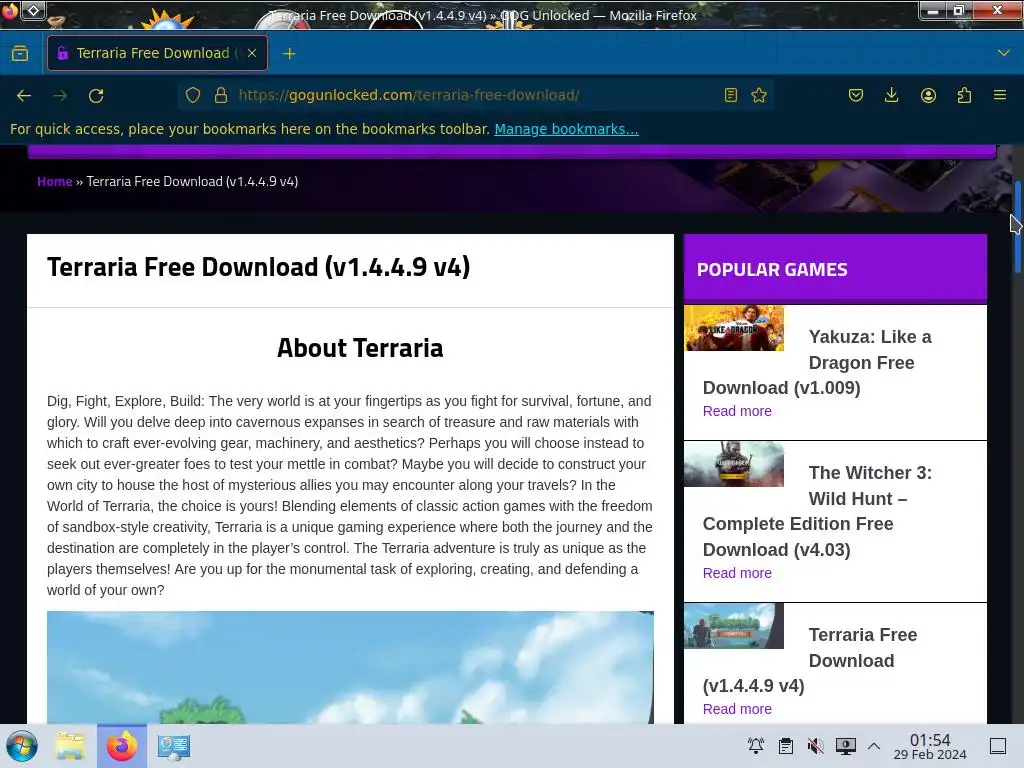Viewport: 1024px width, 768px height.
Task: Open Yakuza: Like a Dragon title link
Action: coord(817,362)
